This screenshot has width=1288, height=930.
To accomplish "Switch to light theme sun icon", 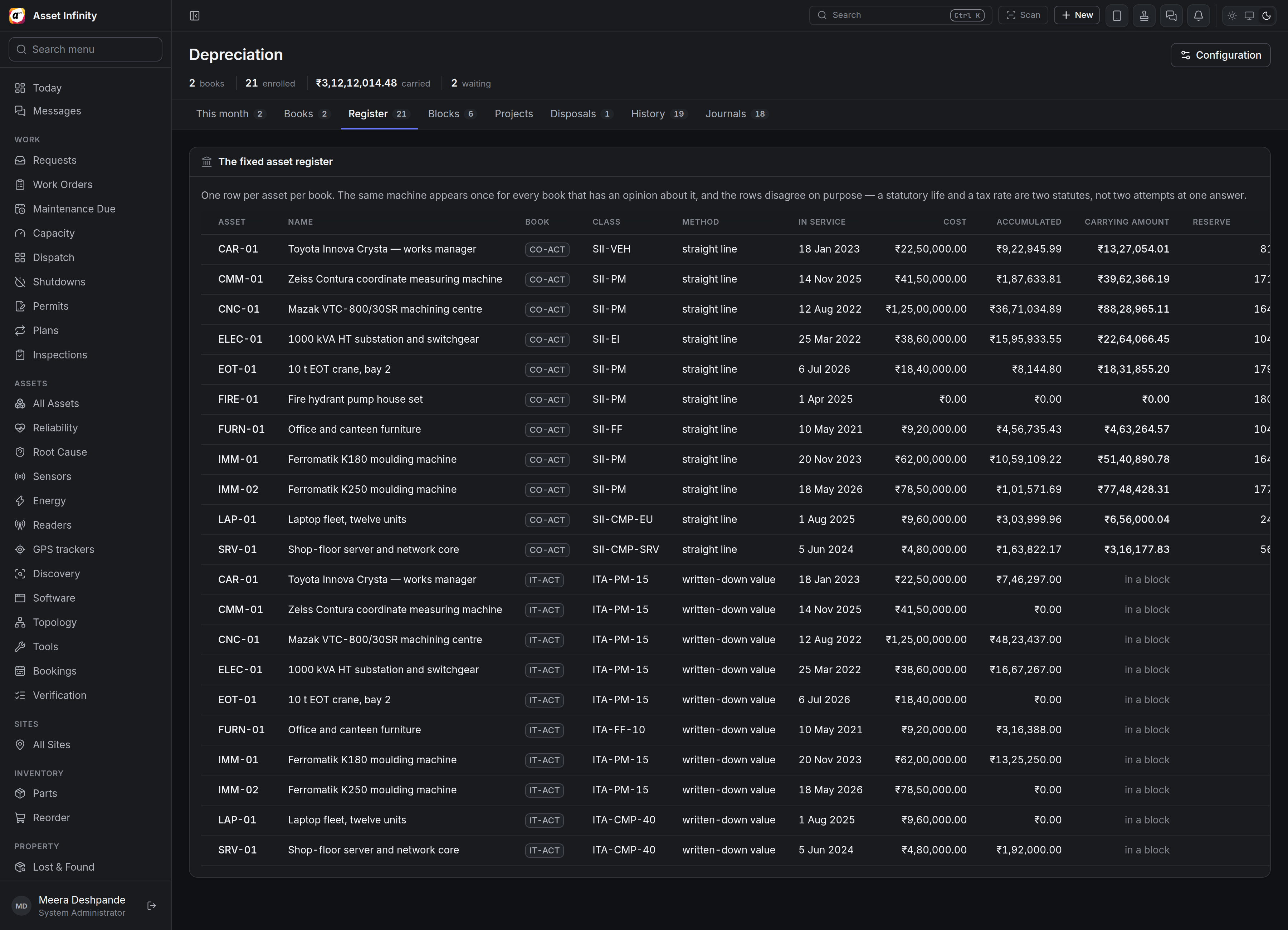I will (x=1232, y=15).
